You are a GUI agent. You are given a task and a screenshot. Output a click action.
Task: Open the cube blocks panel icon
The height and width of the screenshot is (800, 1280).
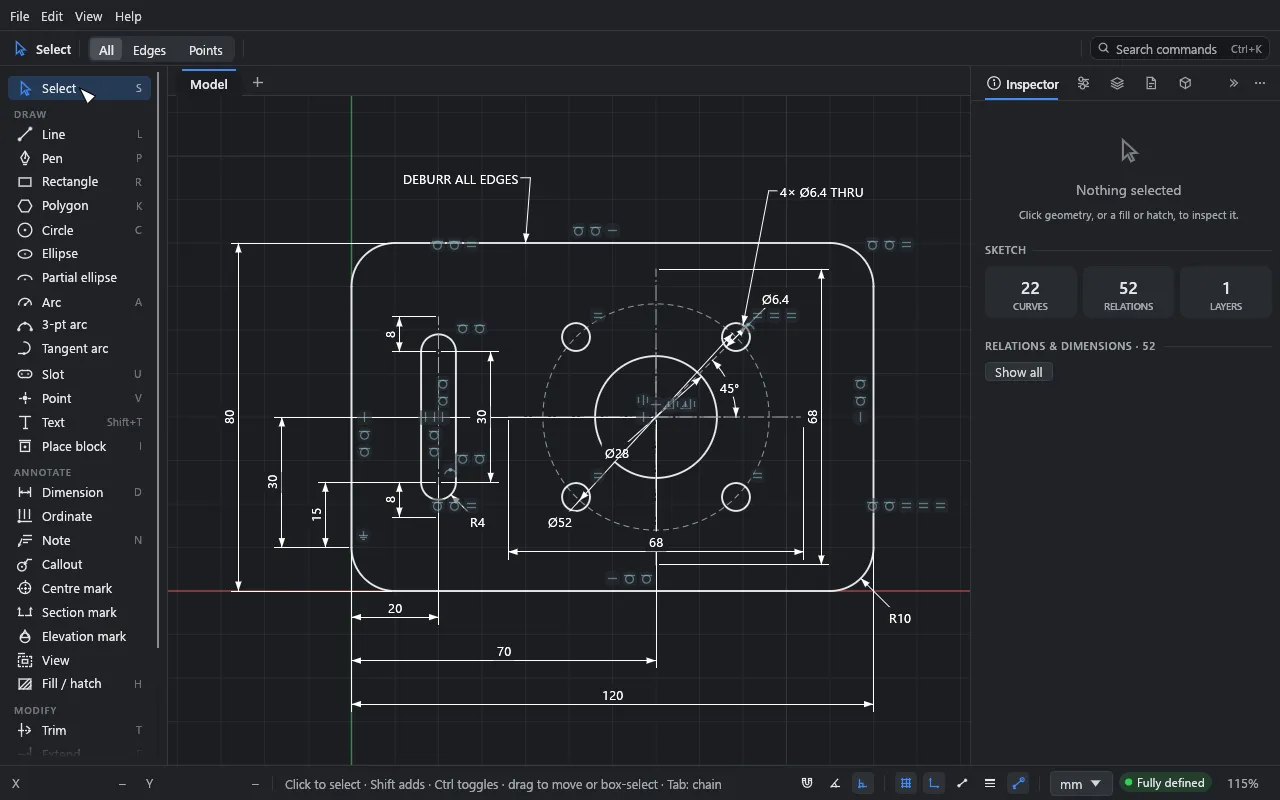click(x=1185, y=84)
